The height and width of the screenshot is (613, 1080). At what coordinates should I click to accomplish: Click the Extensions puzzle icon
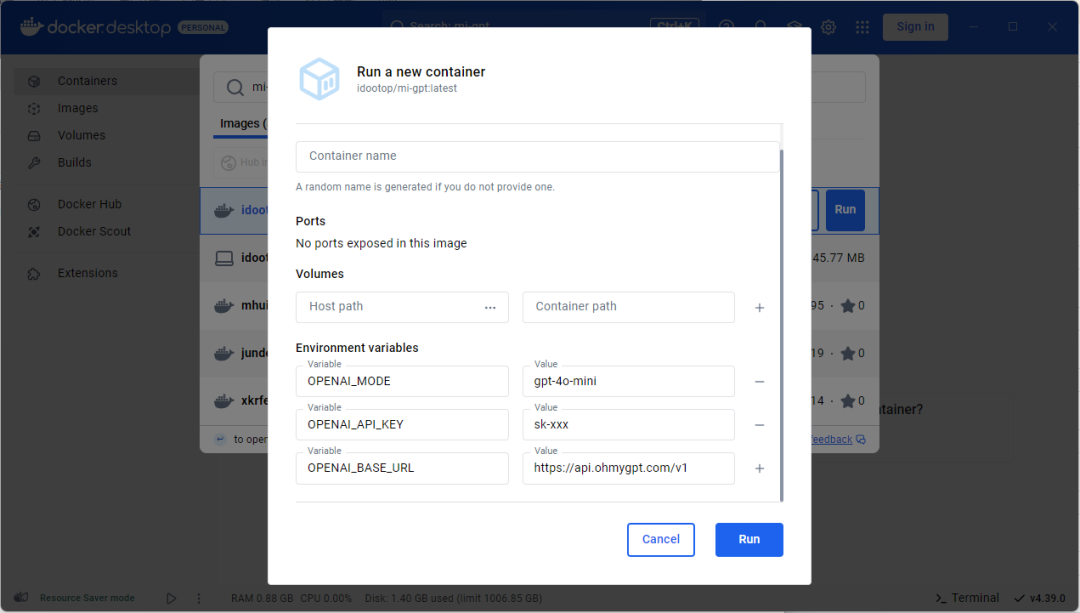coord(34,274)
